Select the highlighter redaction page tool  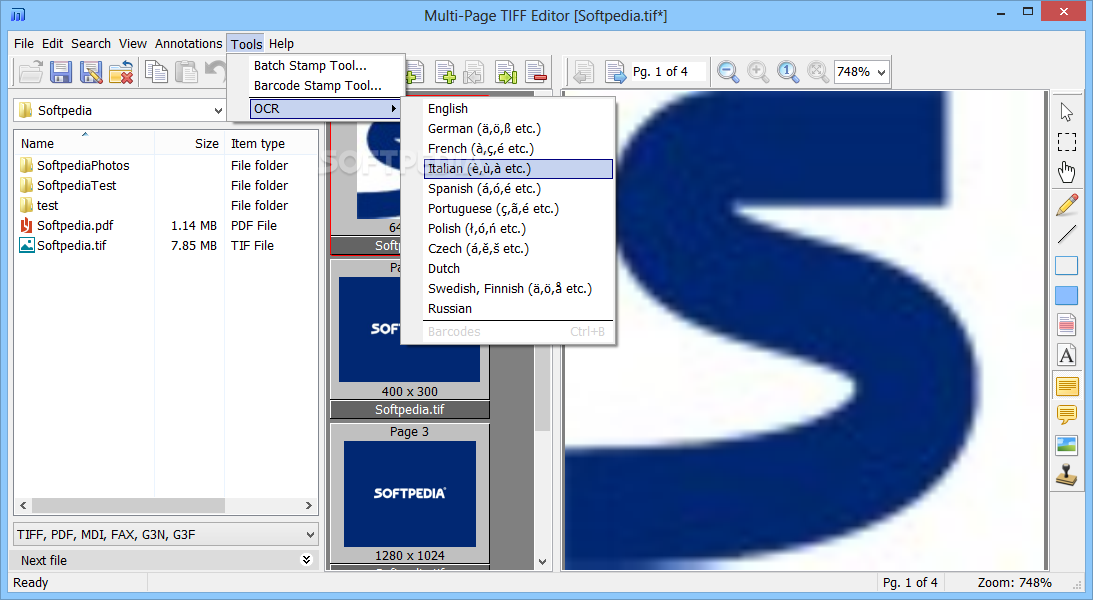[x=1067, y=325]
